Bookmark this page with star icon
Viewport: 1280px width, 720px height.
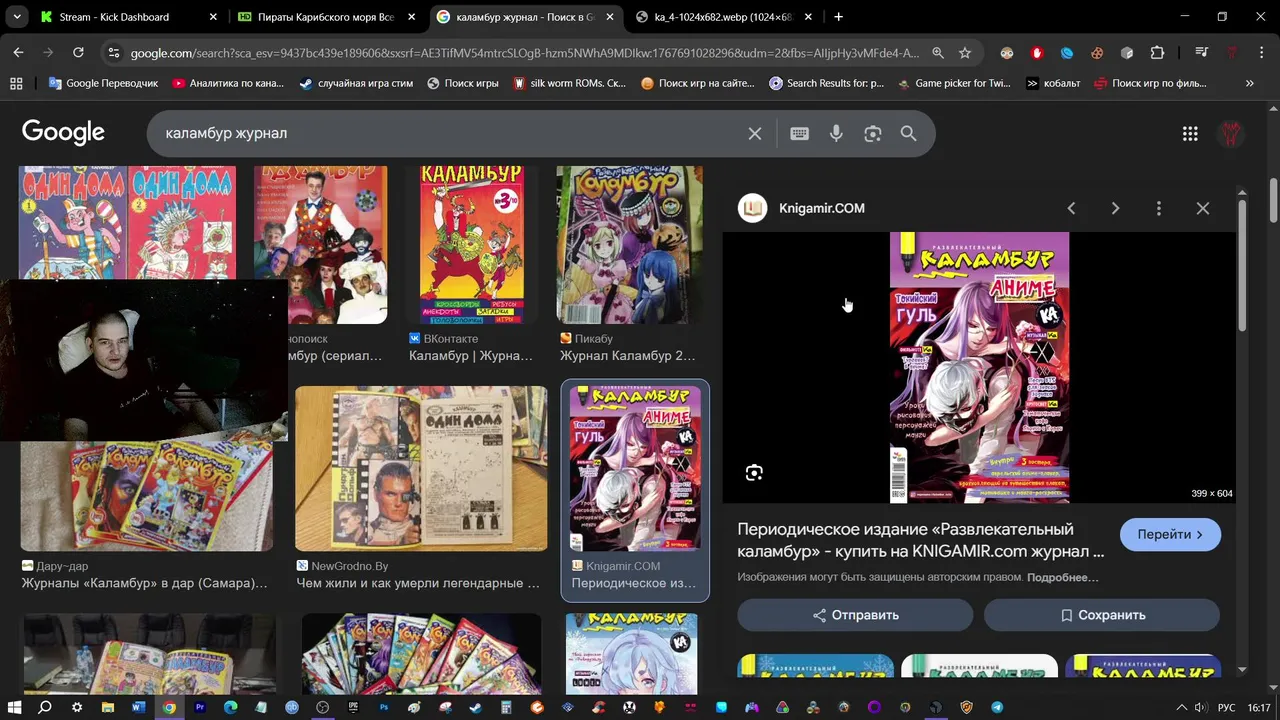click(965, 52)
